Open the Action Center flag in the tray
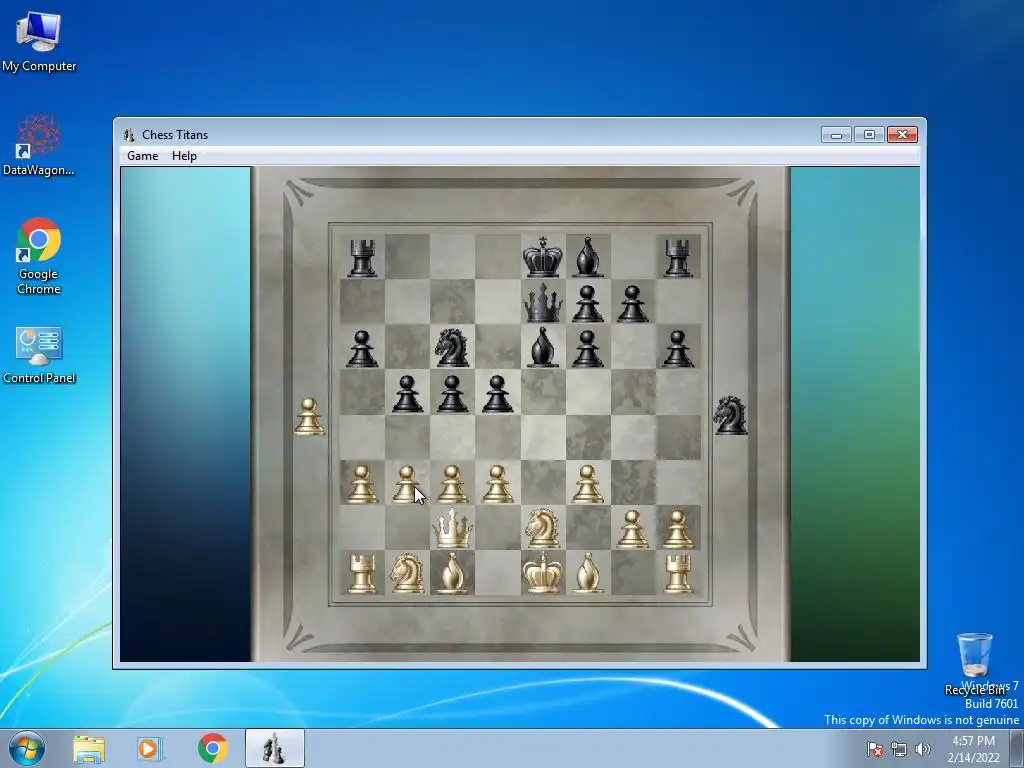Viewport: 1024px width, 768px height. (x=874, y=749)
